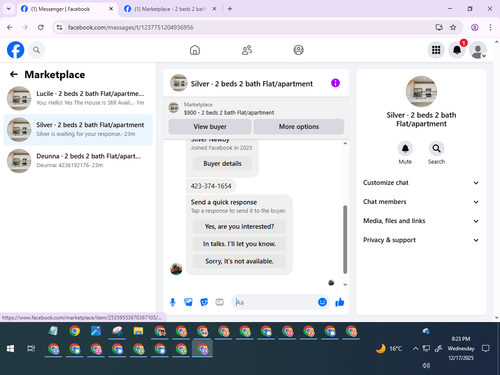The image size is (500, 375).
Task: Navigate back in browser
Action: pyautogui.click(x=10, y=27)
